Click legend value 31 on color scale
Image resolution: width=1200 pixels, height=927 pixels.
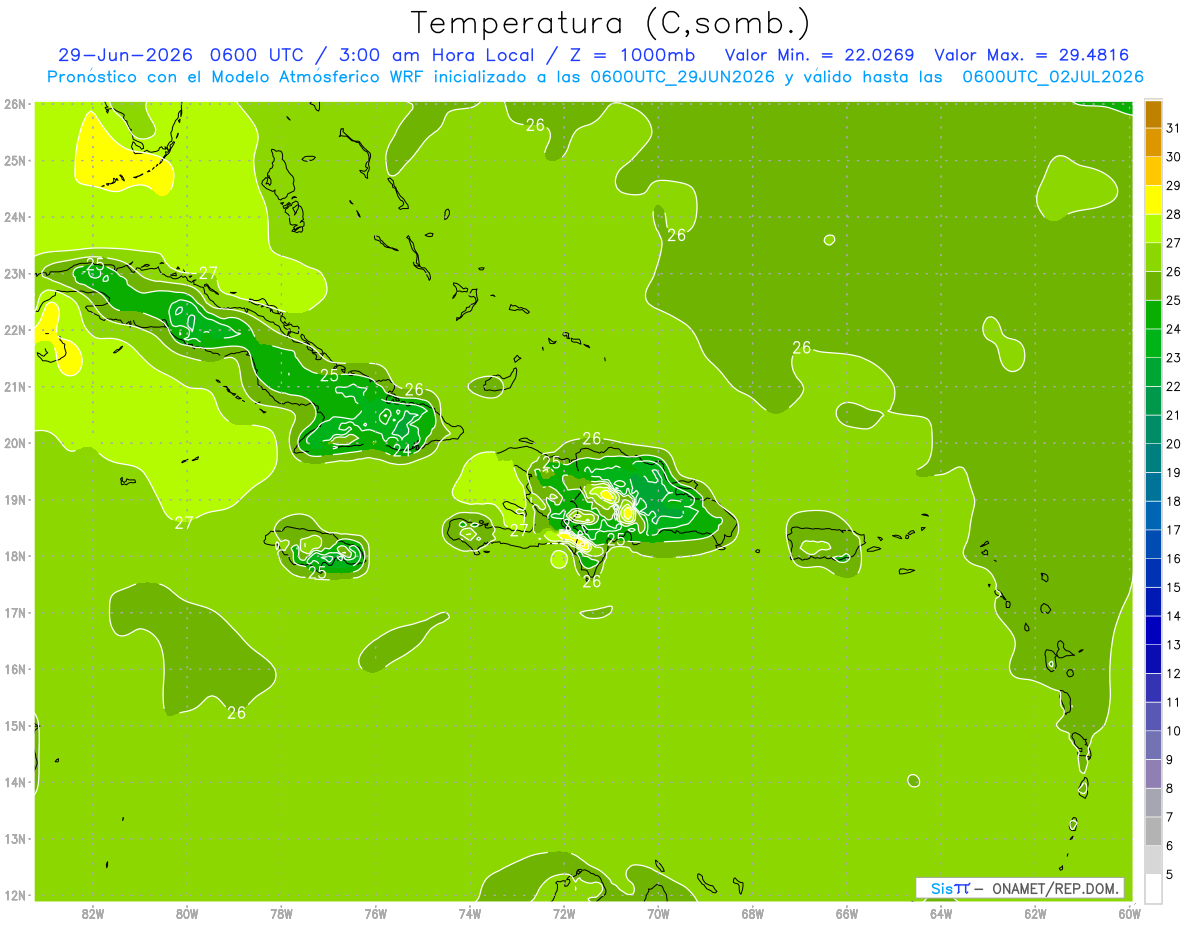(x=1174, y=128)
